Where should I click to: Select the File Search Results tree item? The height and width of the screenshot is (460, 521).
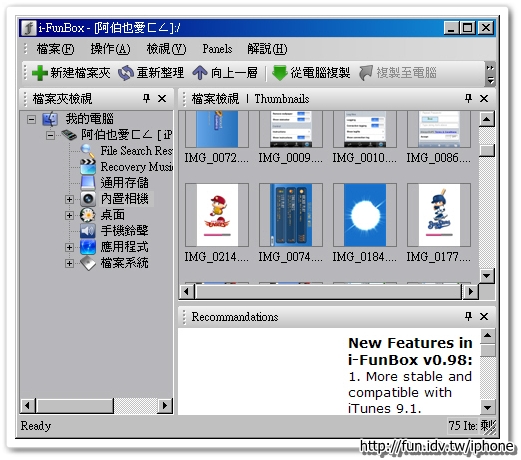coord(137,151)
